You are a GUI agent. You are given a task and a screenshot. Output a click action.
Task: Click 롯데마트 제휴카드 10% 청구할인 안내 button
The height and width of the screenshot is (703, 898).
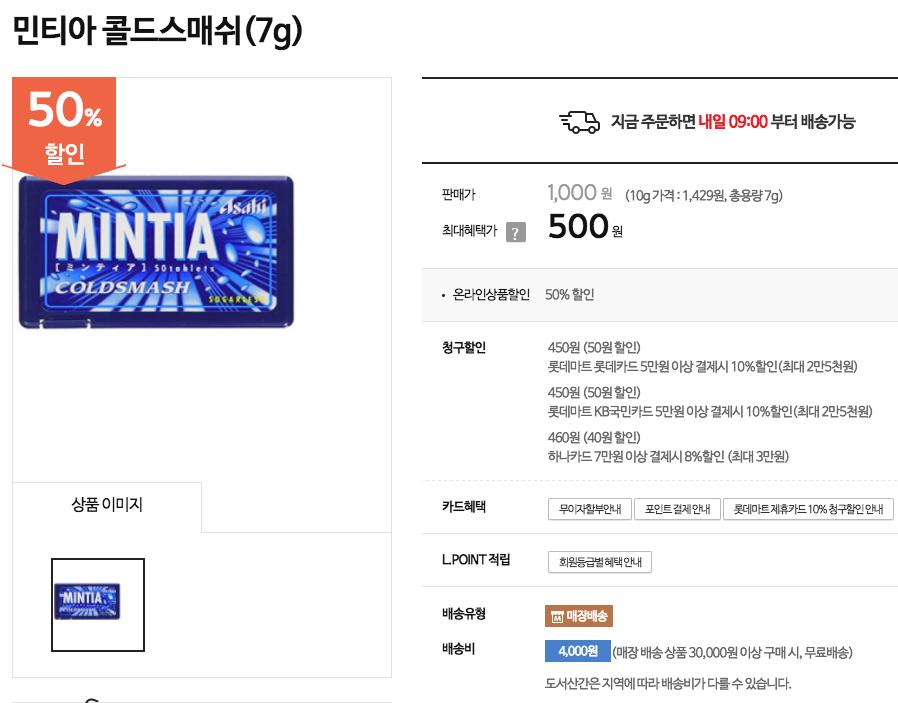tap(808, 509)
